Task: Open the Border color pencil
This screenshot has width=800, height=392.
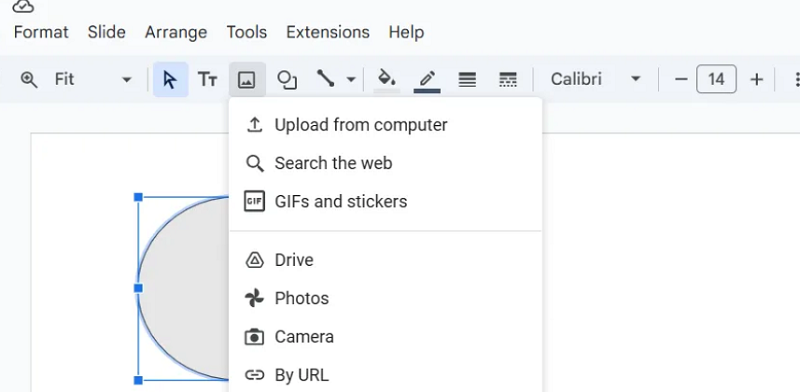Action: pyautogui.click(x=427, y=80)
